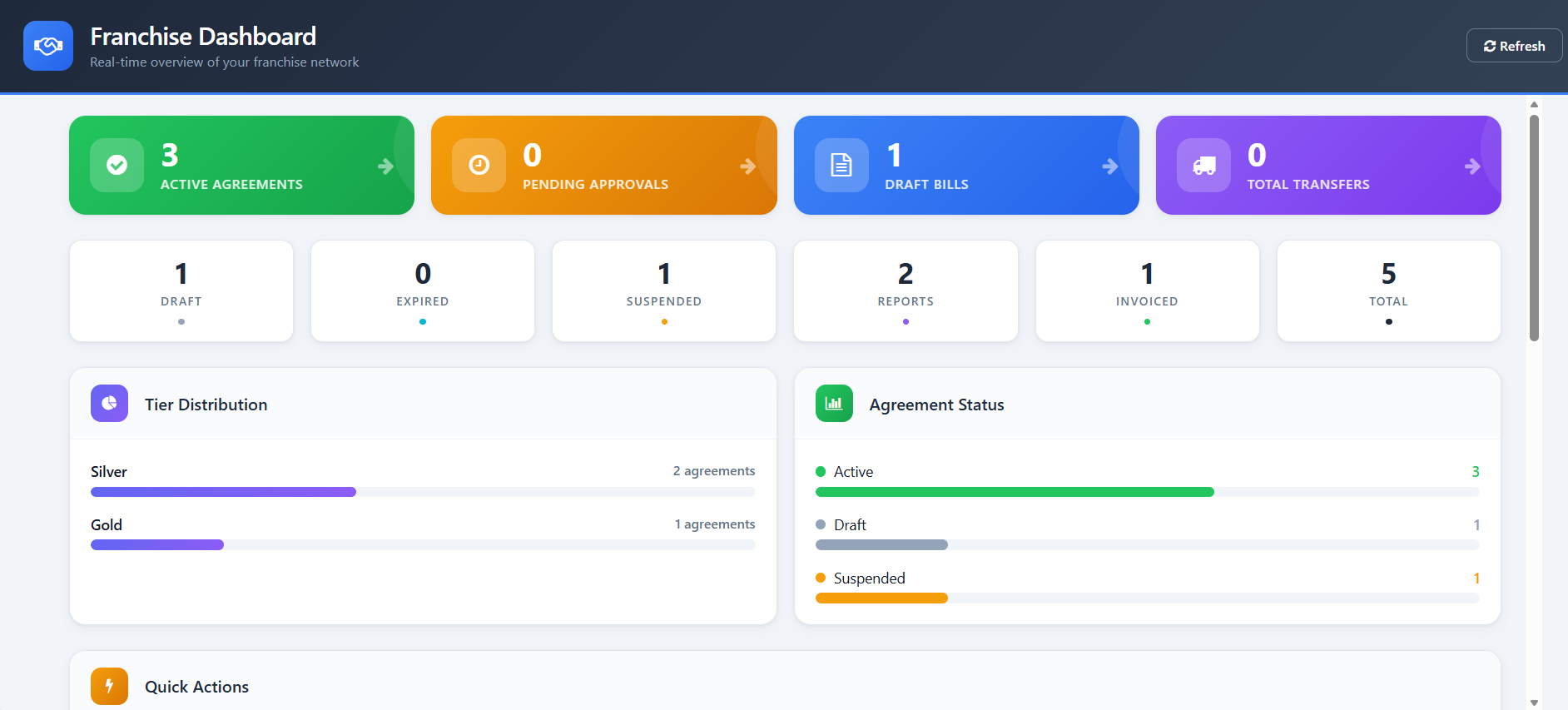Open Active Agreements via its arrow icon
This screenshot has width=1568, height=710.
pyautogui.click(x=385, y=166)
